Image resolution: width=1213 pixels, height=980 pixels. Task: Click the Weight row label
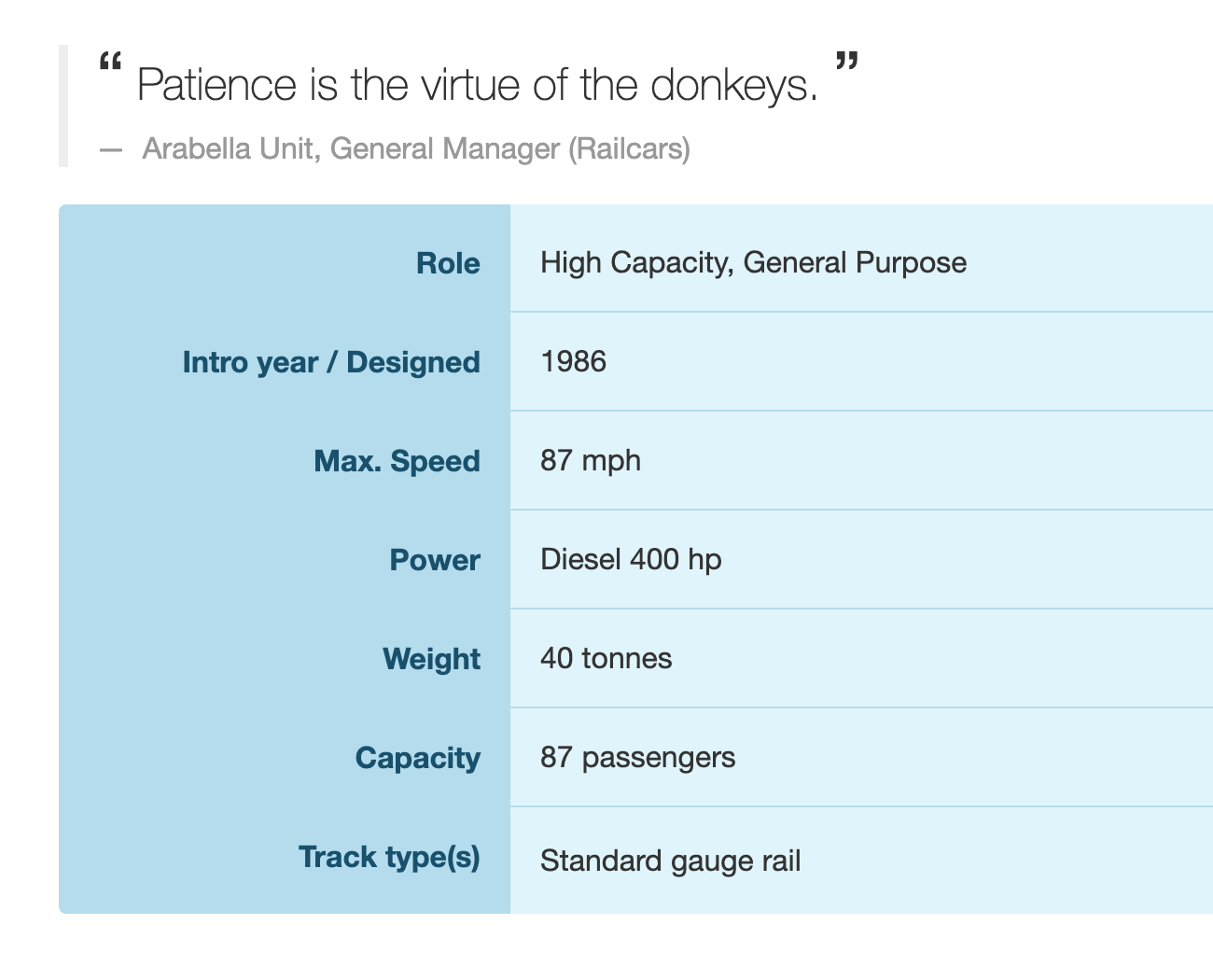[431, 659]
